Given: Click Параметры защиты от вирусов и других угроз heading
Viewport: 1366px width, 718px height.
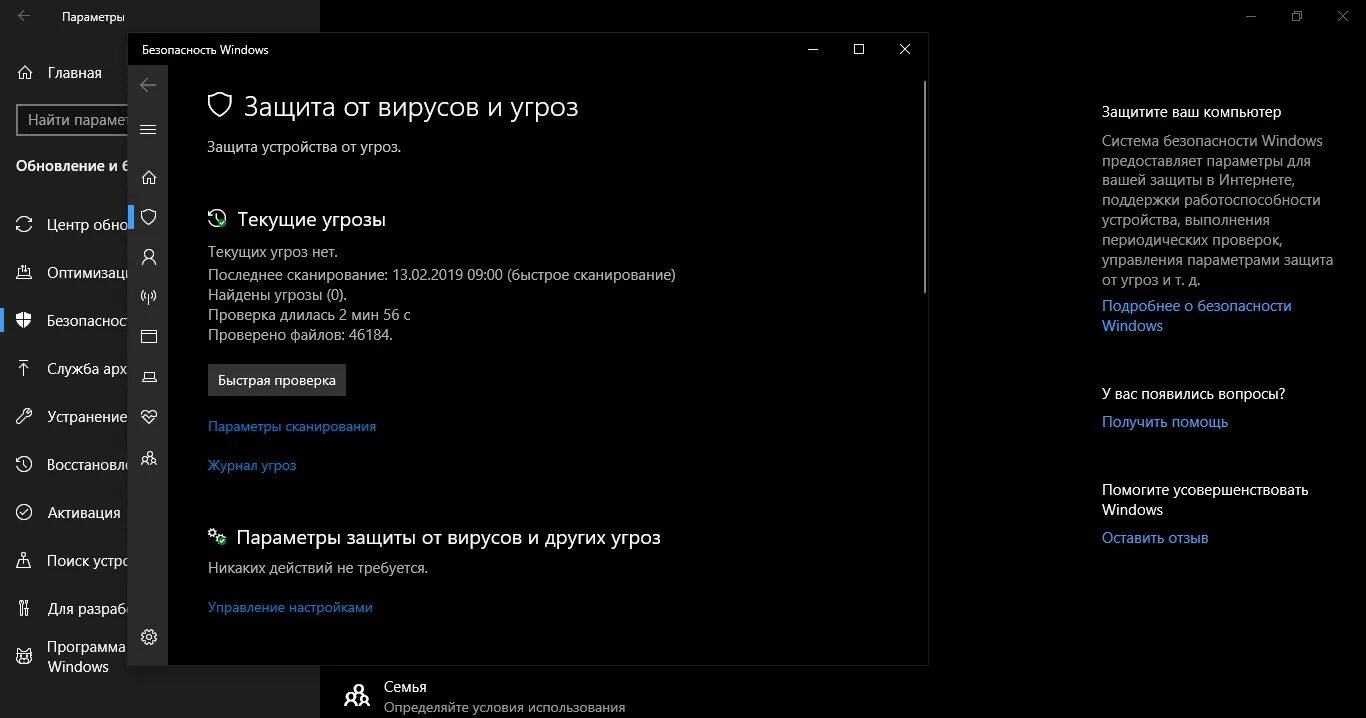Looking at the screenshot, I should point(448,537).
